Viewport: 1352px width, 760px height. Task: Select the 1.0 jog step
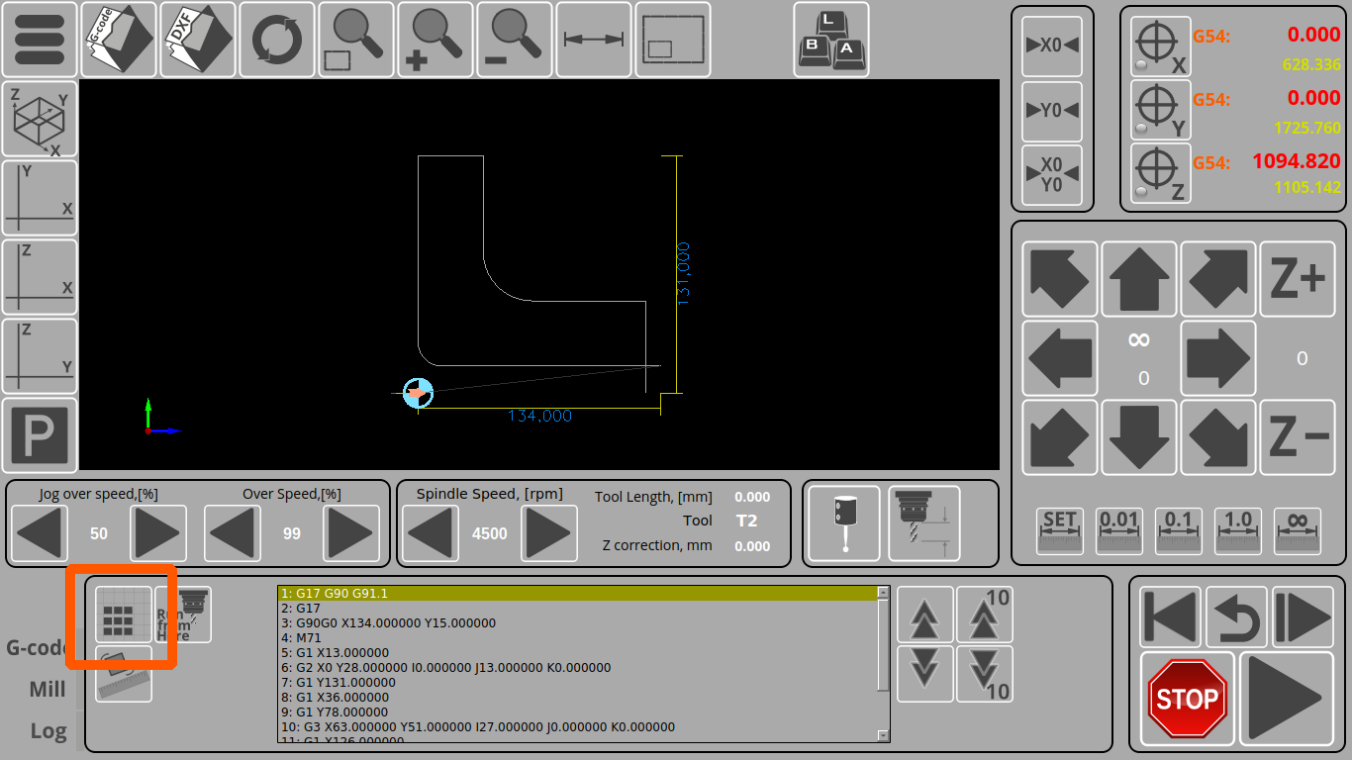coord(1238,531)
